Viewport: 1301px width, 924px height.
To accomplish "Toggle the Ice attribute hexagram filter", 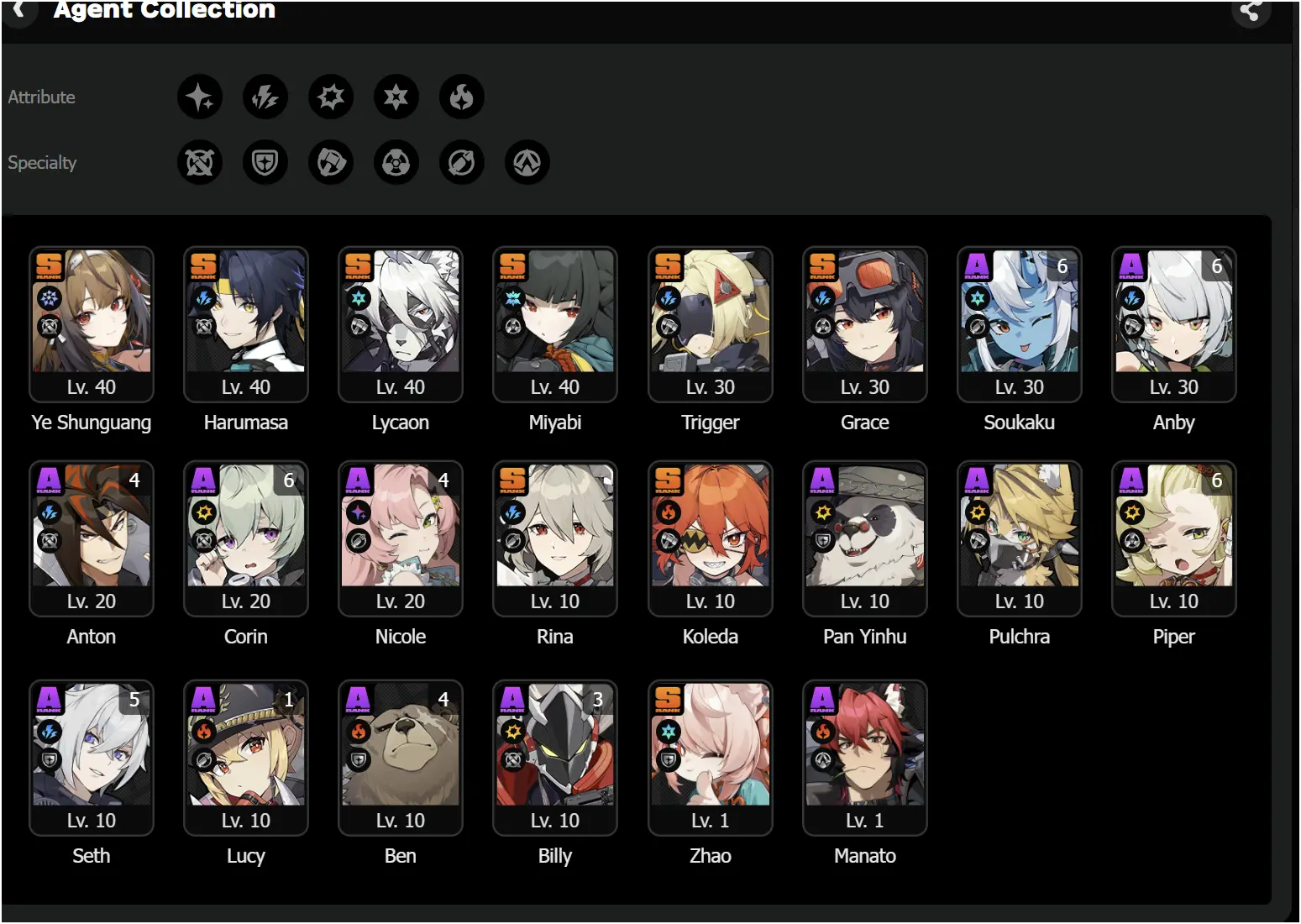I will pos(396,97).
